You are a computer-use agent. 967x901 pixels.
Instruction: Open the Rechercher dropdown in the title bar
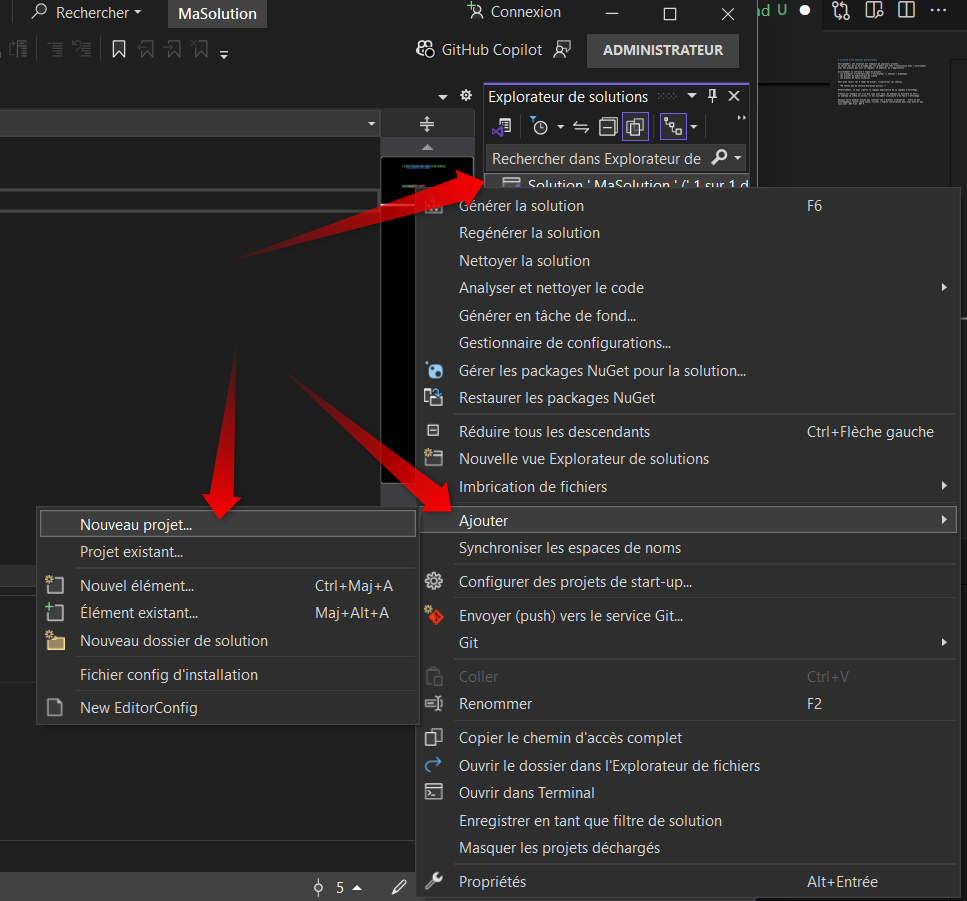(87, 13)
